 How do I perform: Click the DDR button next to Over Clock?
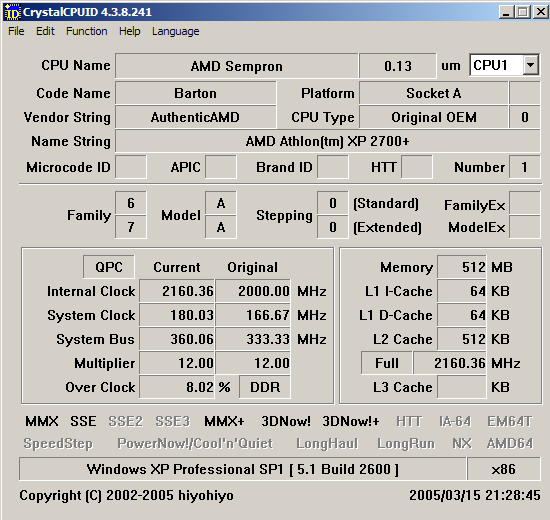(265, 387)
